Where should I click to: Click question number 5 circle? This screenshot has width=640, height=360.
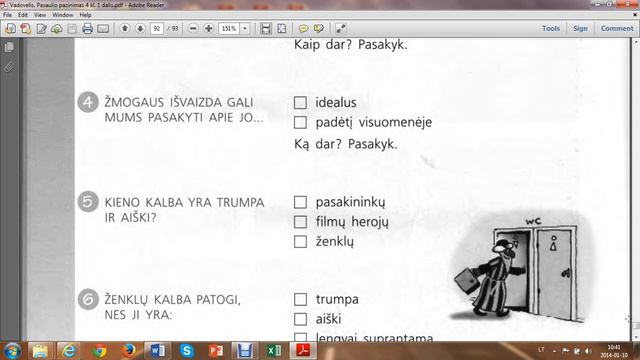click(88, 202)
